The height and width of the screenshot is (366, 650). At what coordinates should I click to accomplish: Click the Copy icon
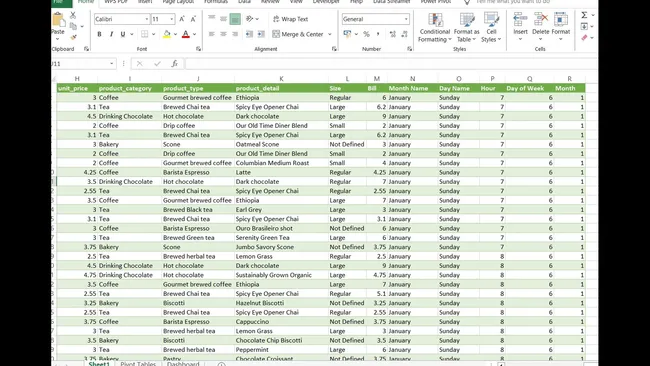pos(73,26)
